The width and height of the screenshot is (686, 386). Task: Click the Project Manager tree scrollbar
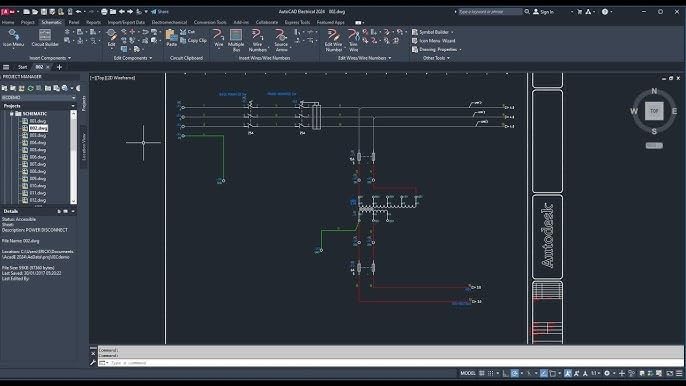(73, 157)
